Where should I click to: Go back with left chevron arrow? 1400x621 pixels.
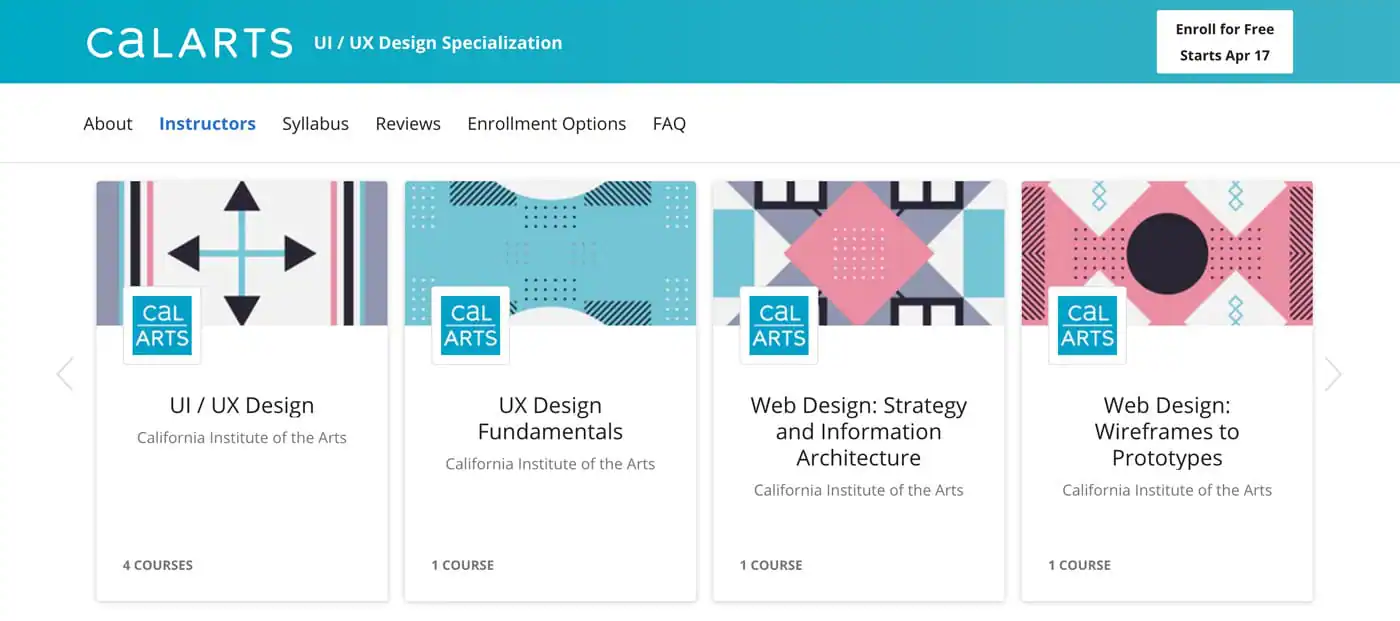[65, 373]
